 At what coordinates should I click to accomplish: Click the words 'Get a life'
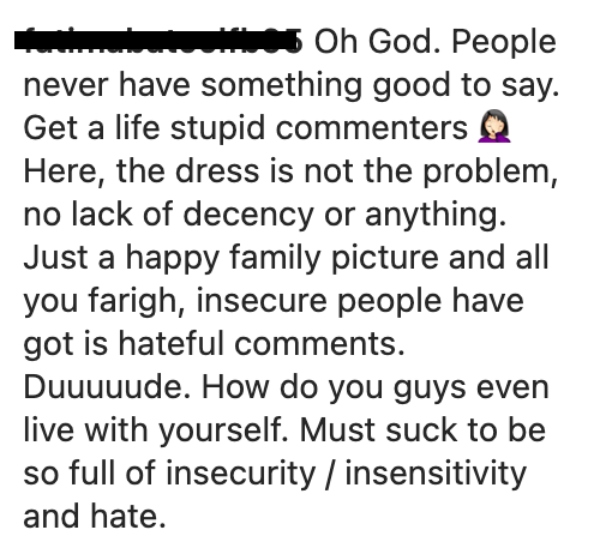(x=91, y=127)
